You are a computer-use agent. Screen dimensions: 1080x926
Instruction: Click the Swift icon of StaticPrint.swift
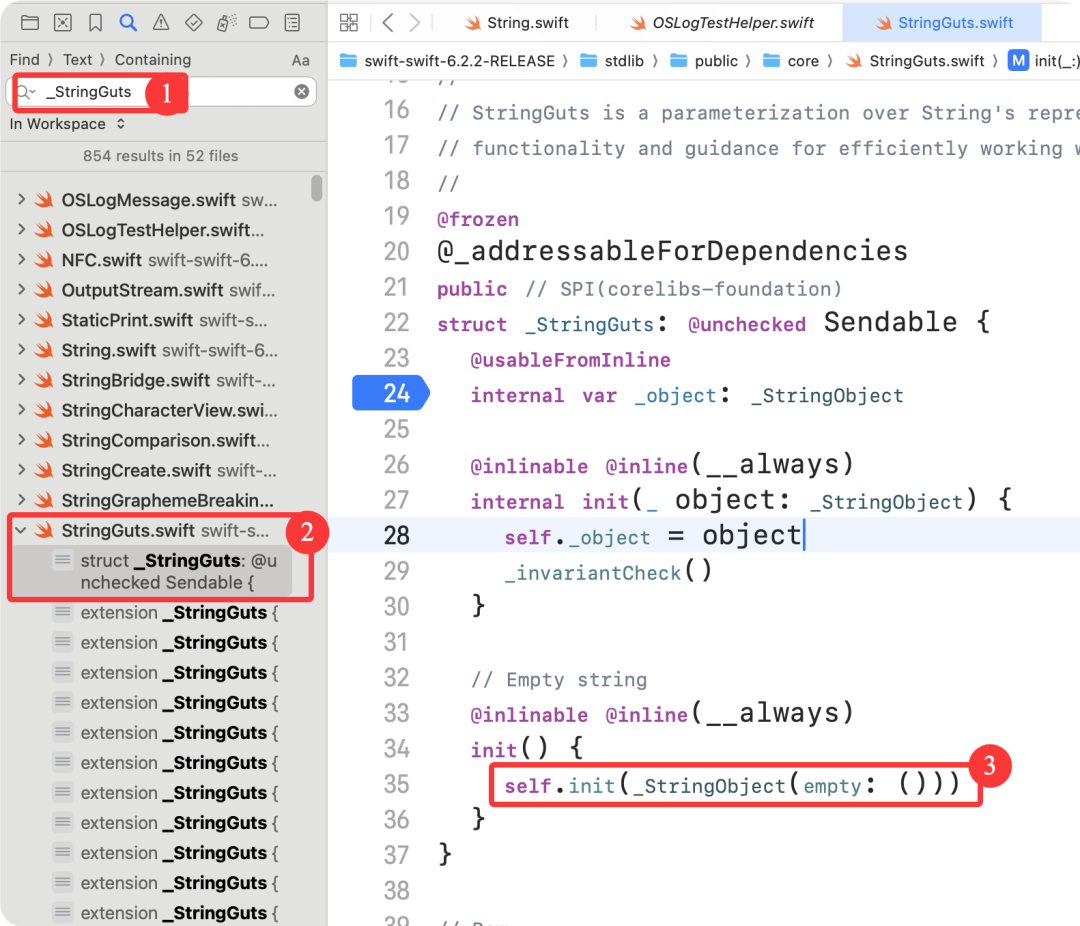pos(44,320)
